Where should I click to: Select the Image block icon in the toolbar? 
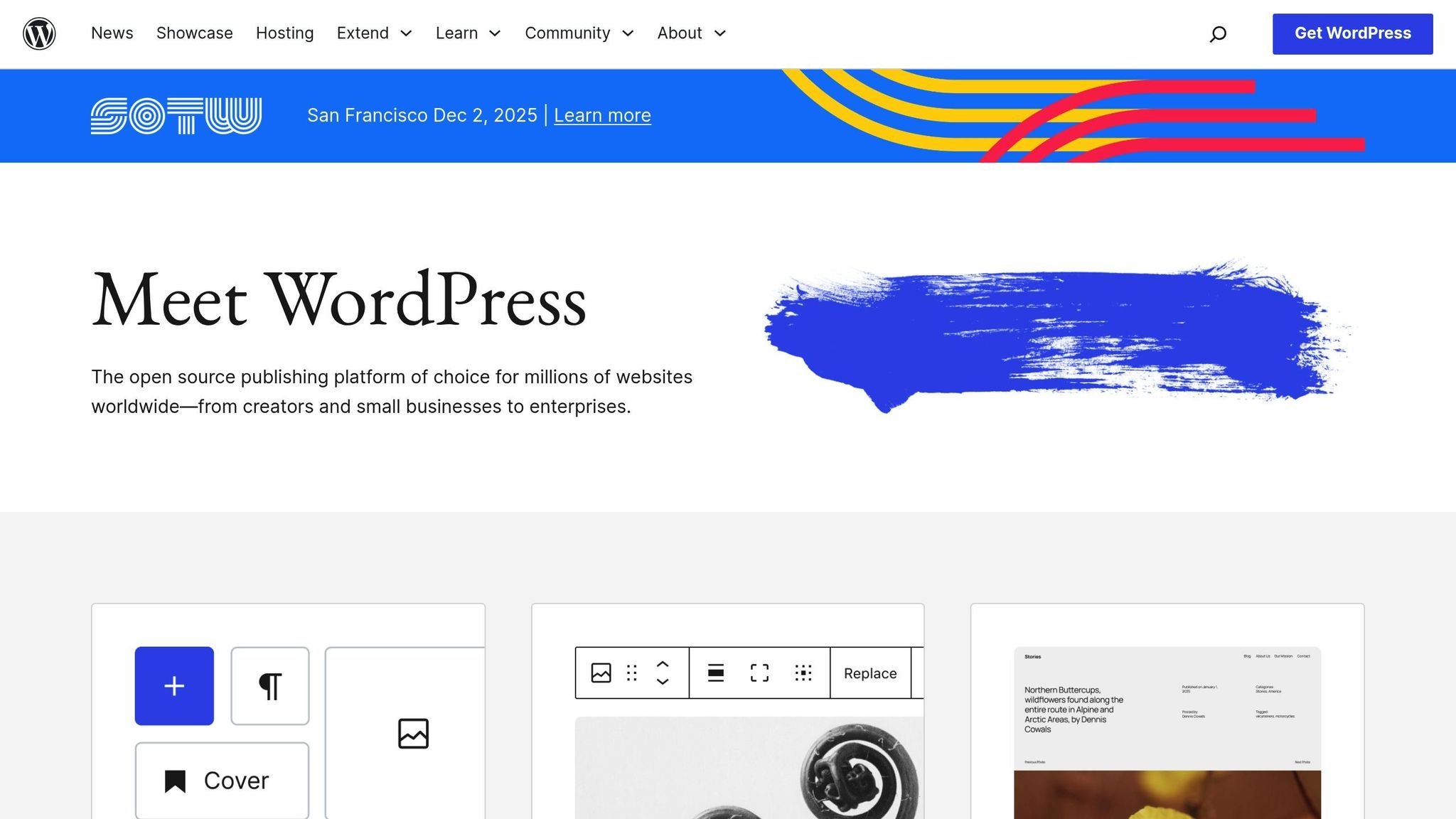point(599,673)
